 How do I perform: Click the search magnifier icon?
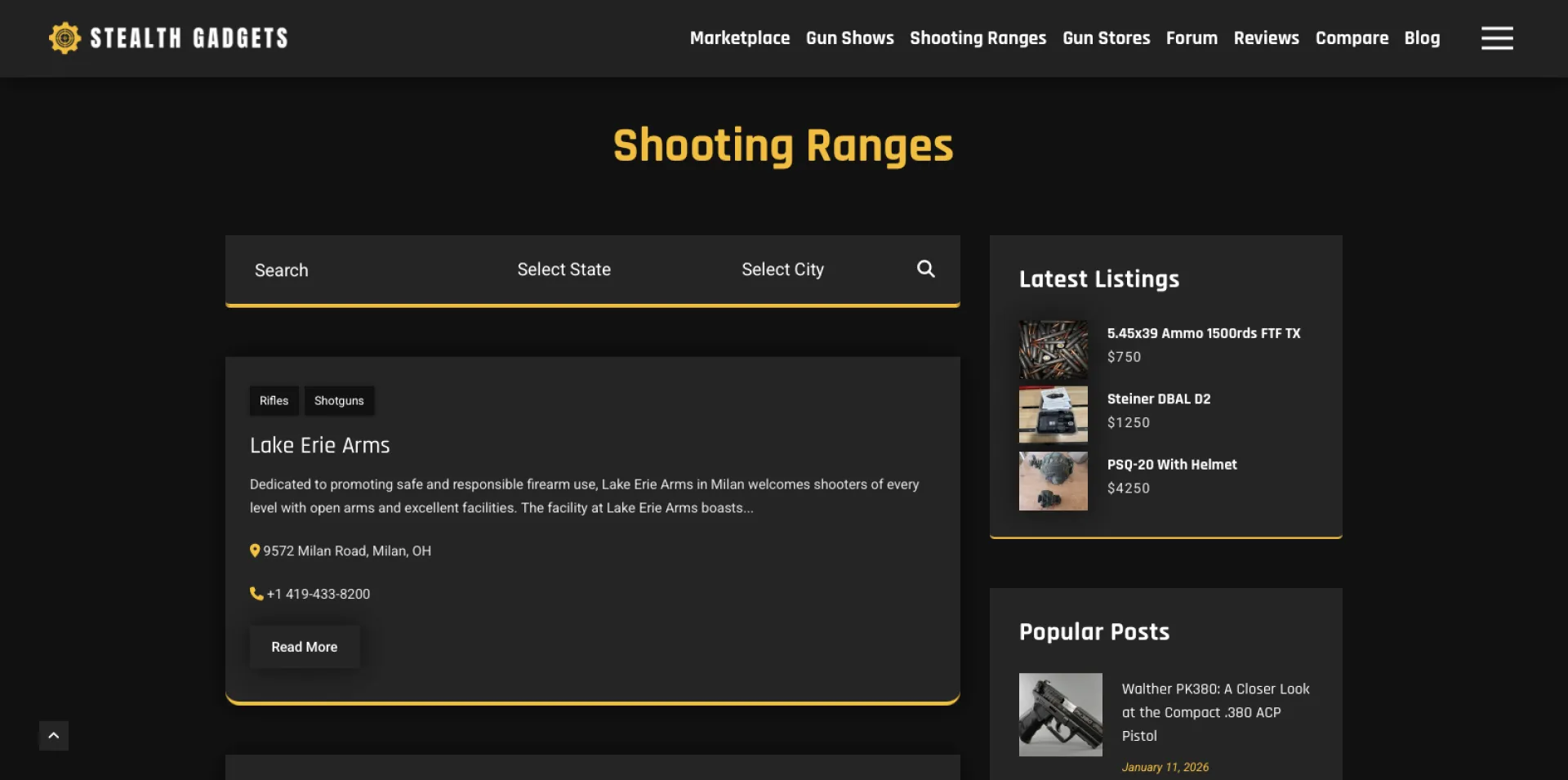point(925,269)
